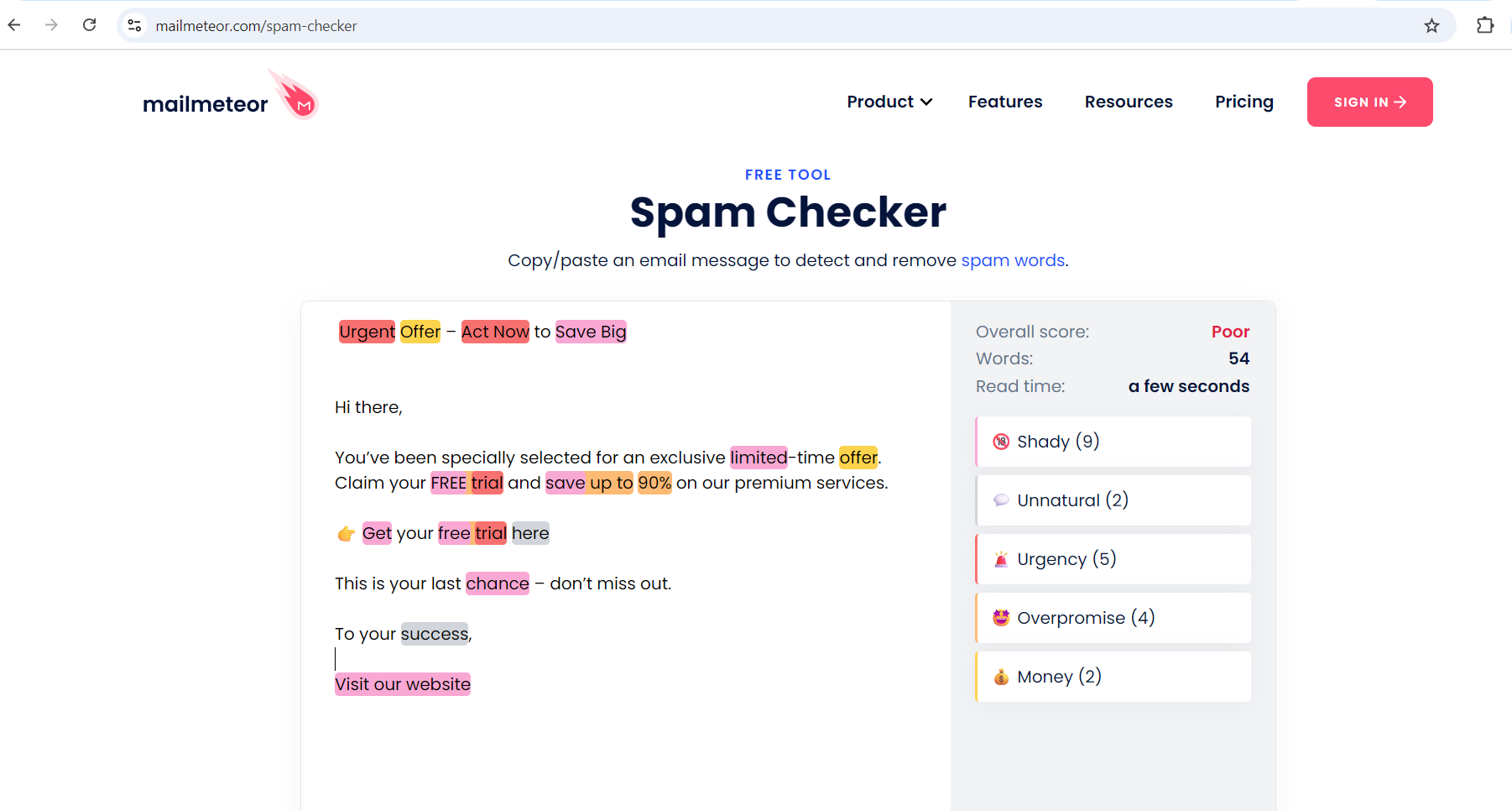Click the highlighted word 'Urgent'
1512x811 pixels.
[367, 332]
